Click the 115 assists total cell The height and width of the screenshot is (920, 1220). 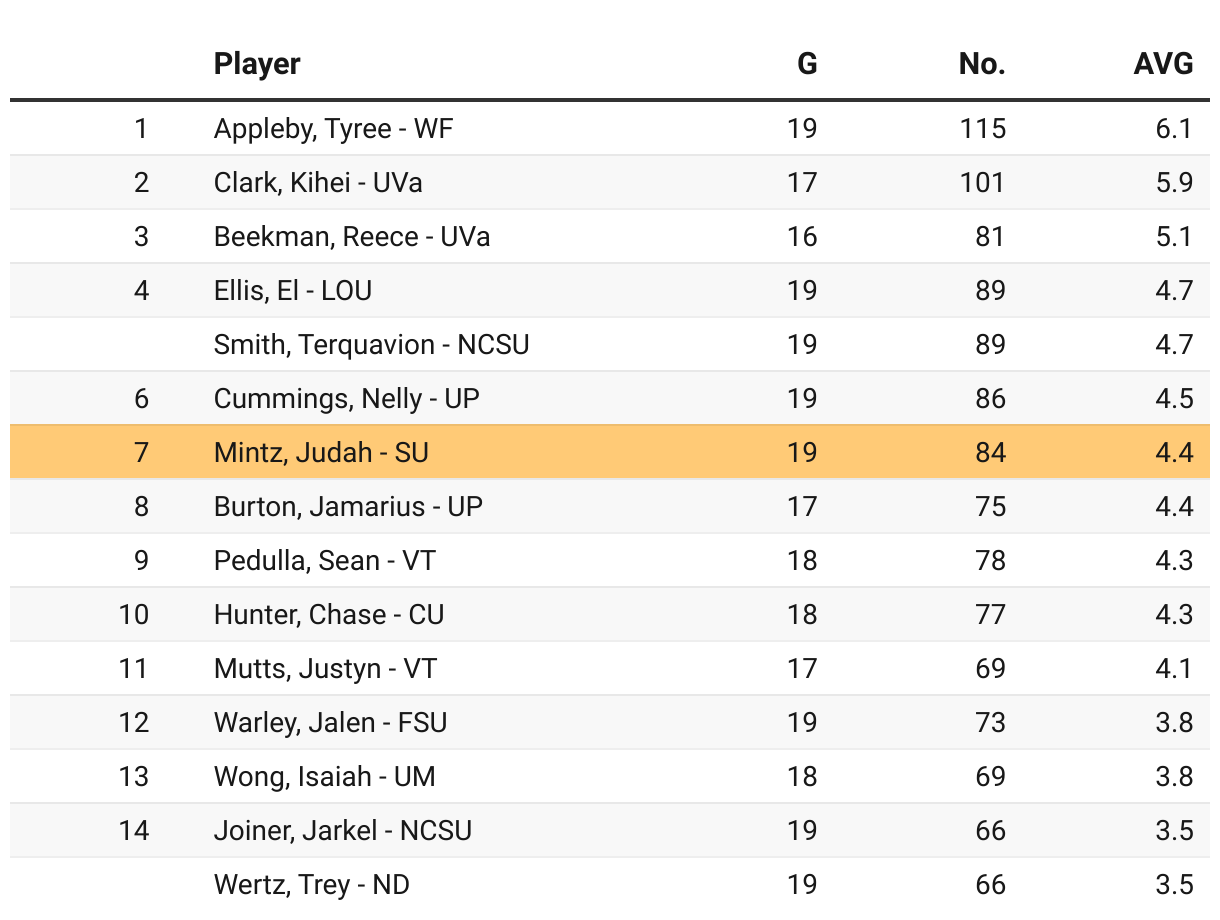pos(981,128)
